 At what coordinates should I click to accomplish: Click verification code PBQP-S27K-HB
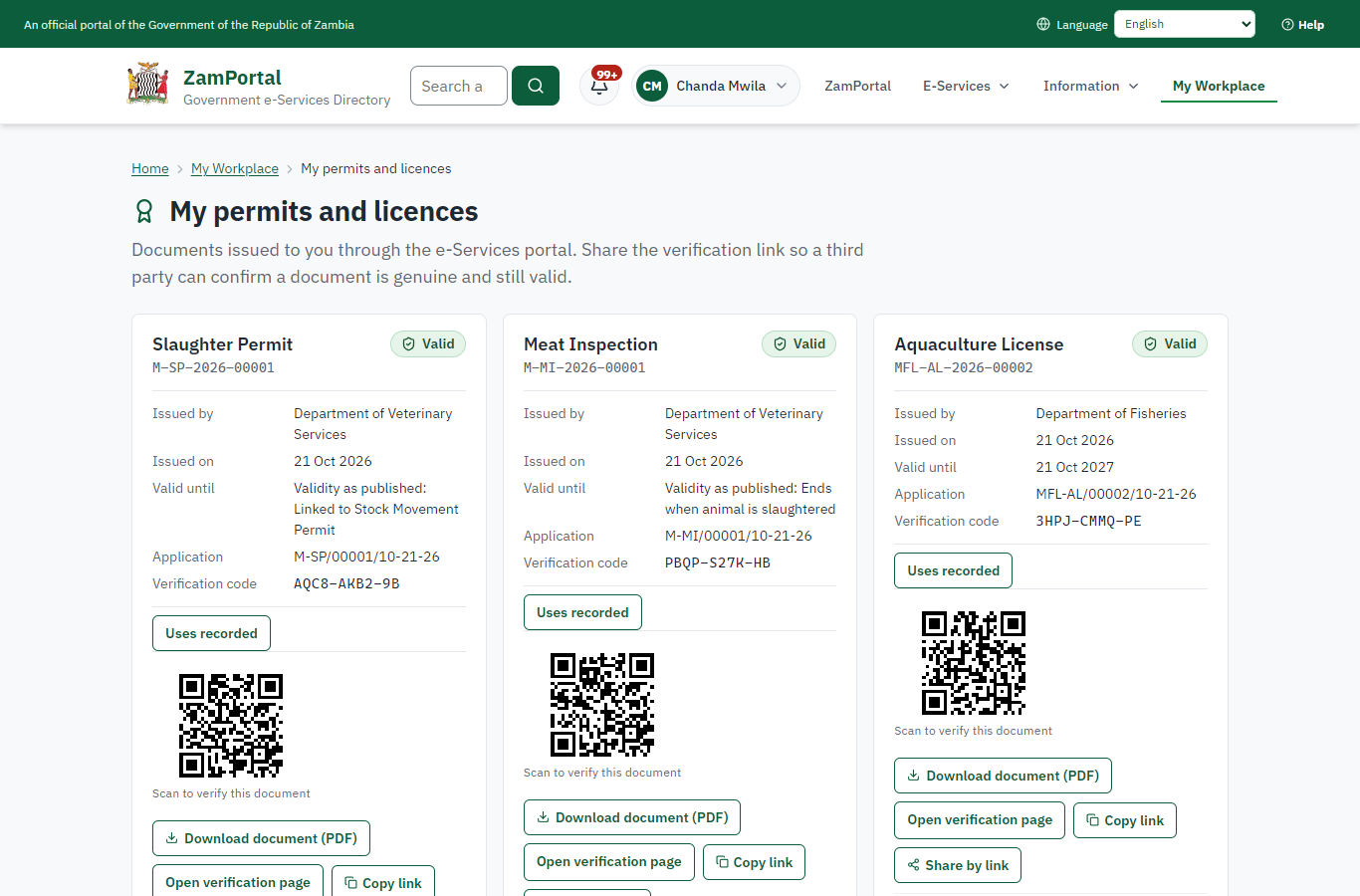(718, 562)
